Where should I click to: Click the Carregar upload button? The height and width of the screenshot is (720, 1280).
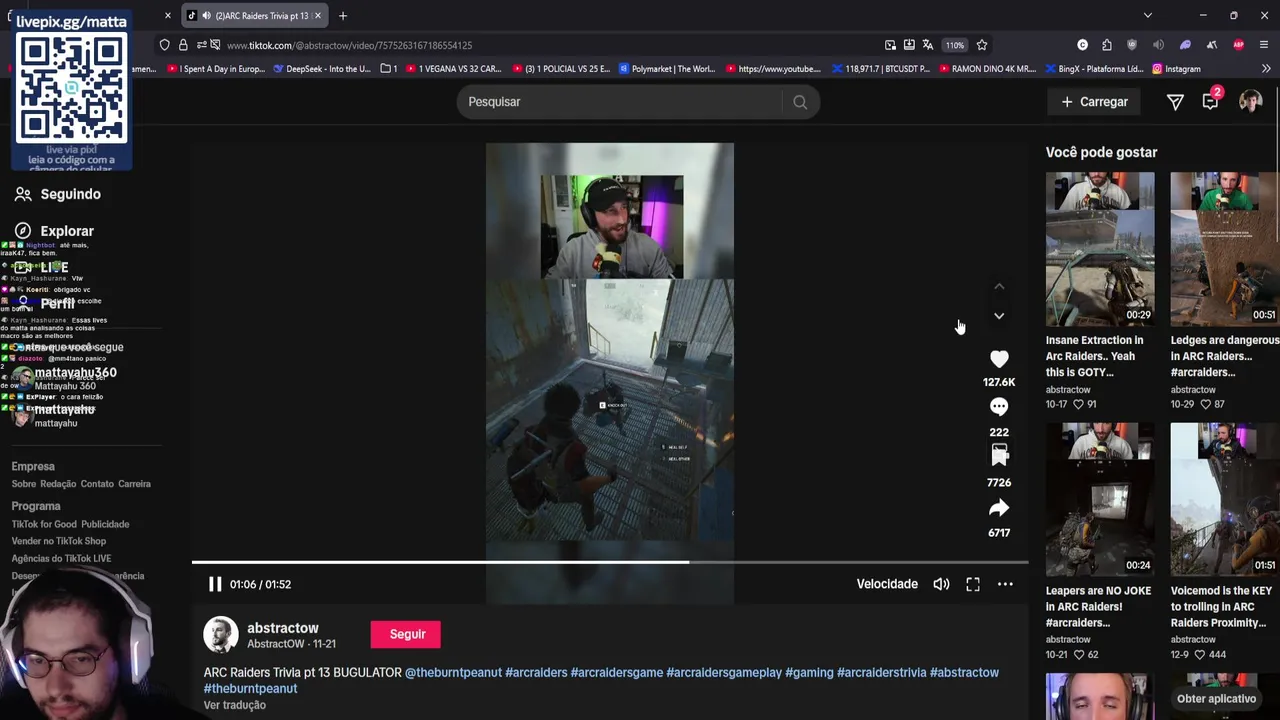coord(1095,102)
